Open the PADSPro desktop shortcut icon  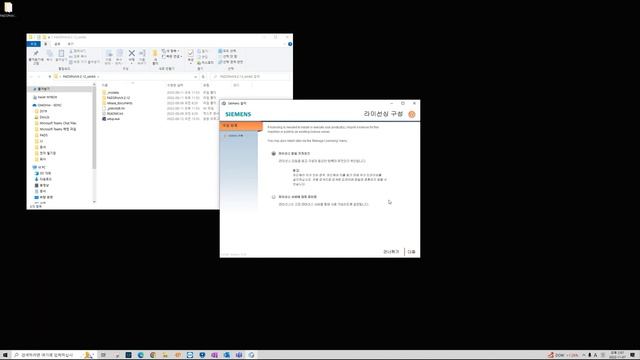pos(7,9)
